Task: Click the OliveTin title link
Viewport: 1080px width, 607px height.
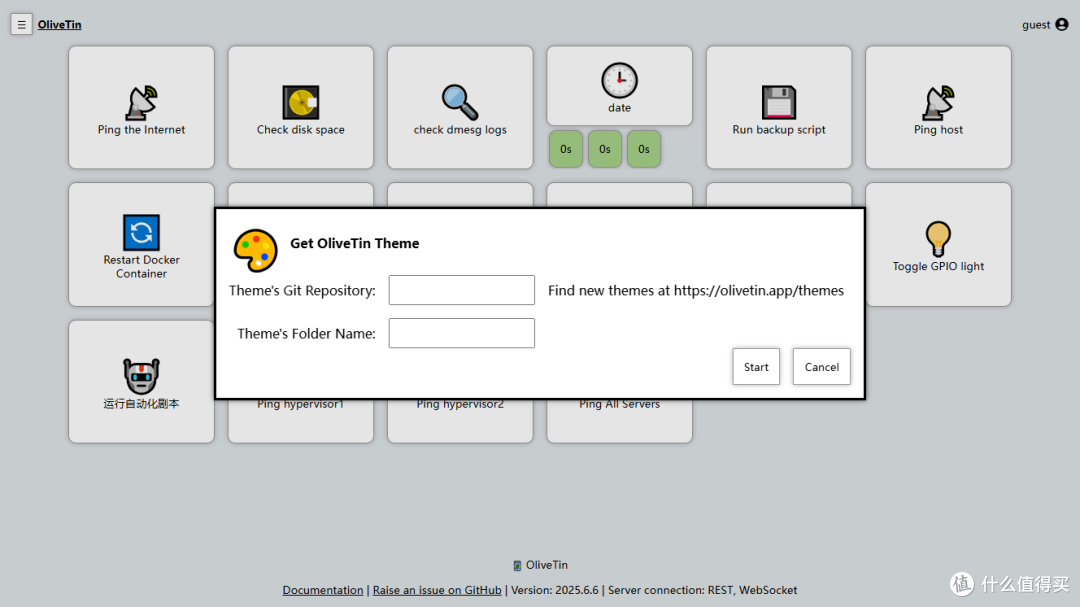Action: pyautogui.click(x=59, y=25)
